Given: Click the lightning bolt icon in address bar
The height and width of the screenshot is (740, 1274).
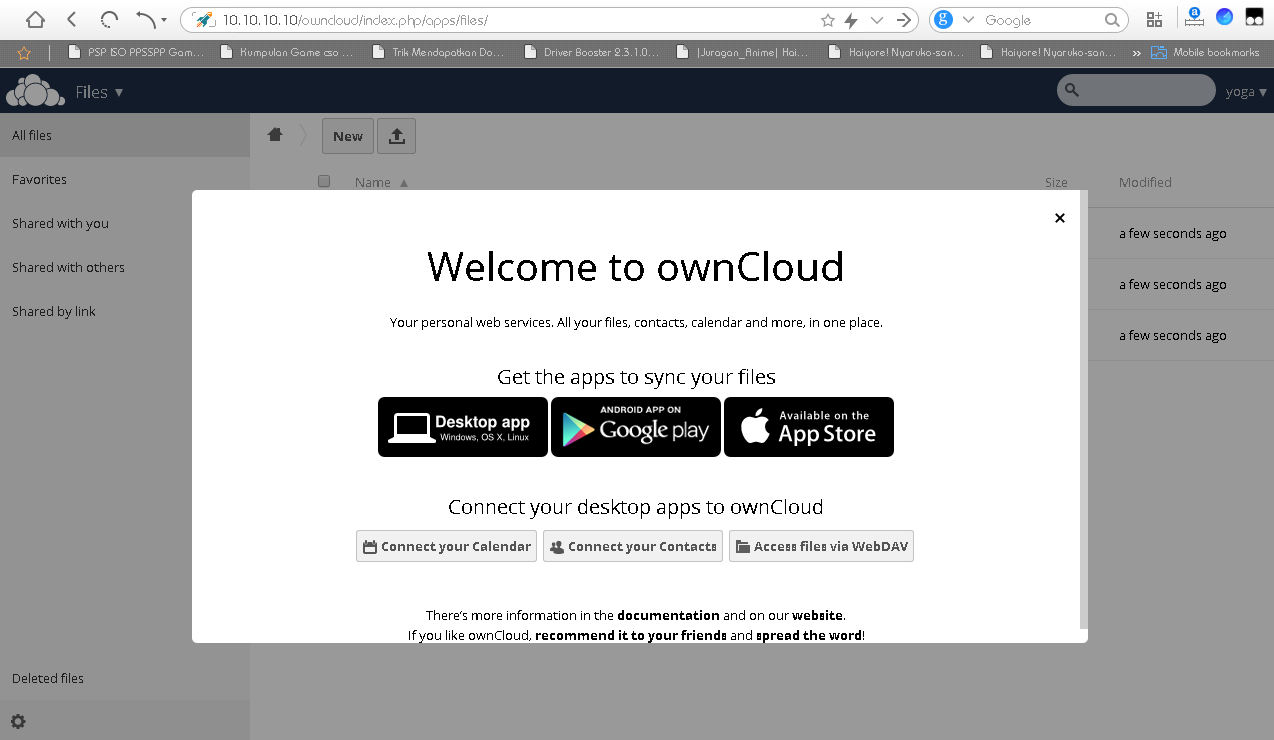Looking at the screenshot, I should click(852, 20).
